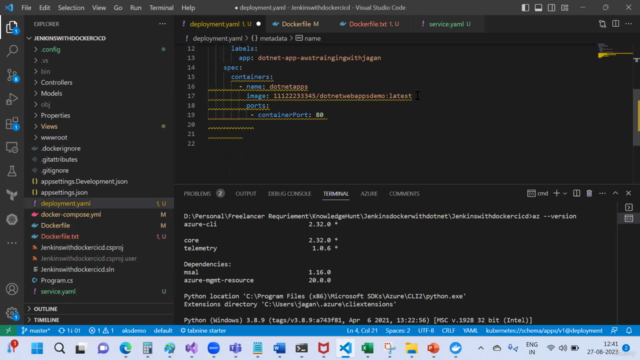The height and width of the screenshot is (360, 640).
Task: Open Accounts menu in activity bar
Action: pyautogui.click(x=12, y=289)
